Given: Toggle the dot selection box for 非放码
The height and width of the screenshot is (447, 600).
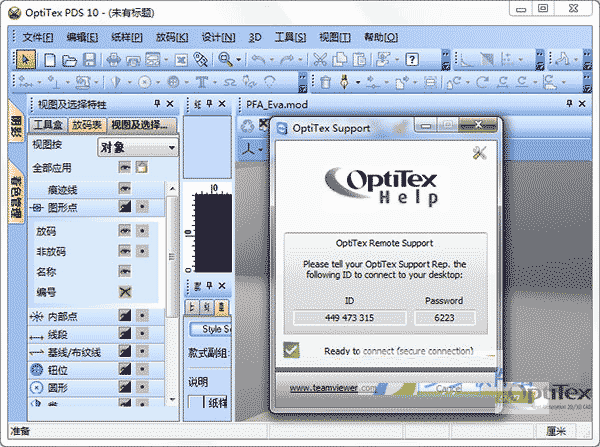Looking at the screenshot, I should click(x=143, y=251).
